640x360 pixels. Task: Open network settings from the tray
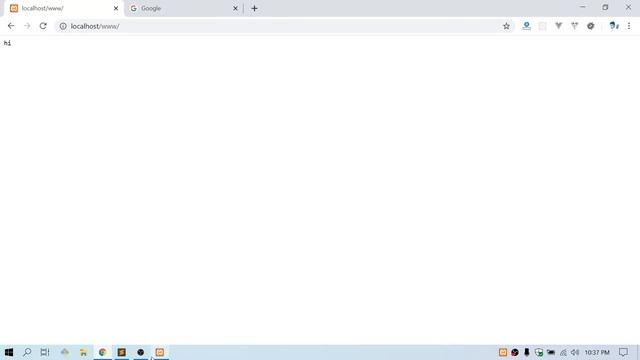click(x=563, y=352)
